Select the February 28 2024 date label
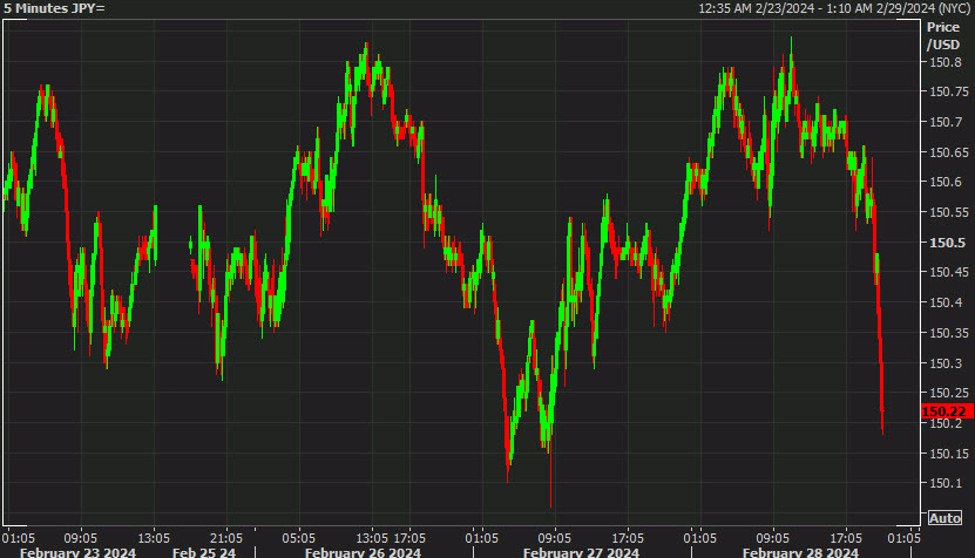Screen dimensions: 975x558 (800, 552)
